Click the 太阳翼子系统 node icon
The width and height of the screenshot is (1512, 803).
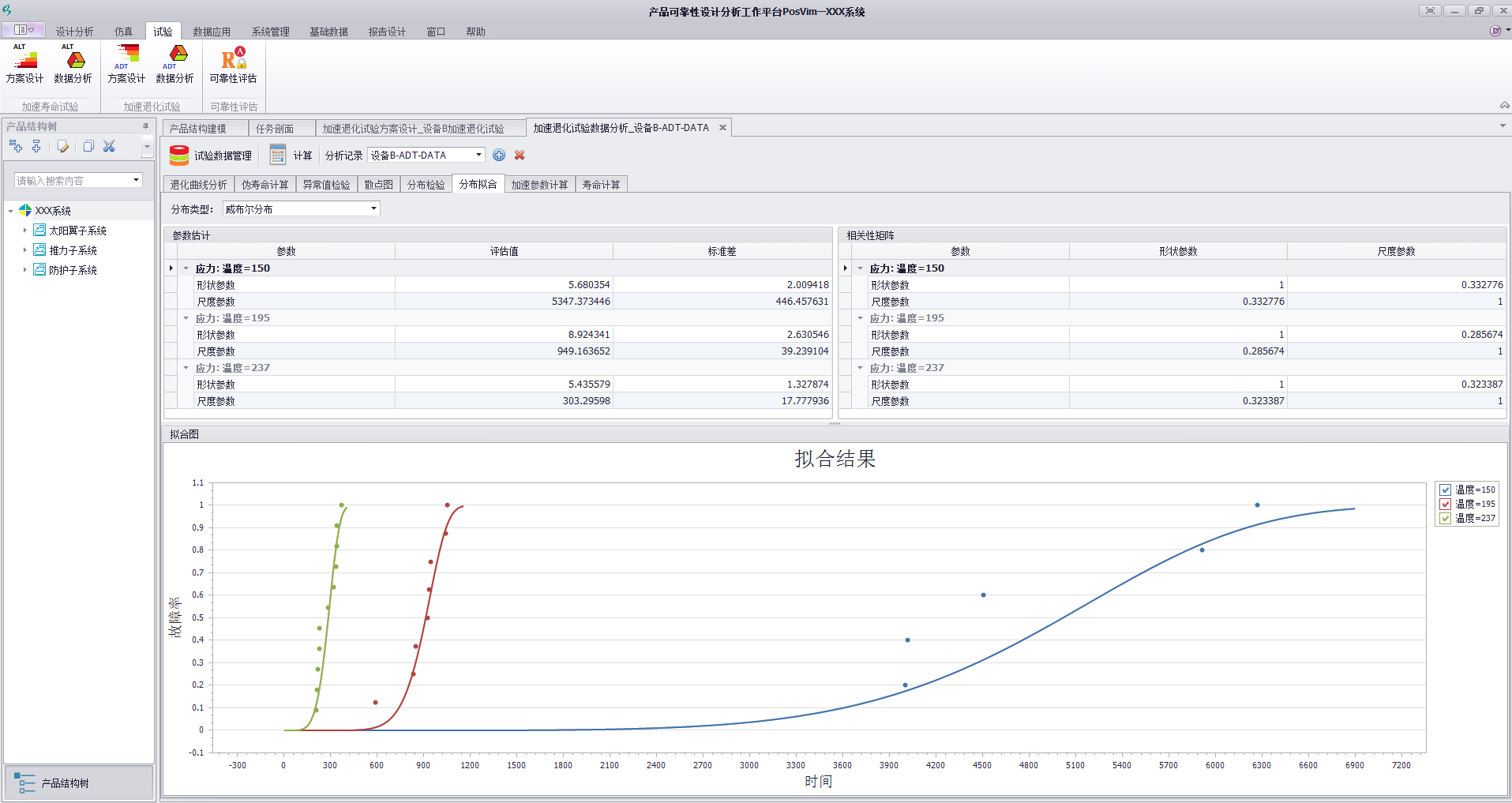(39, 230)
